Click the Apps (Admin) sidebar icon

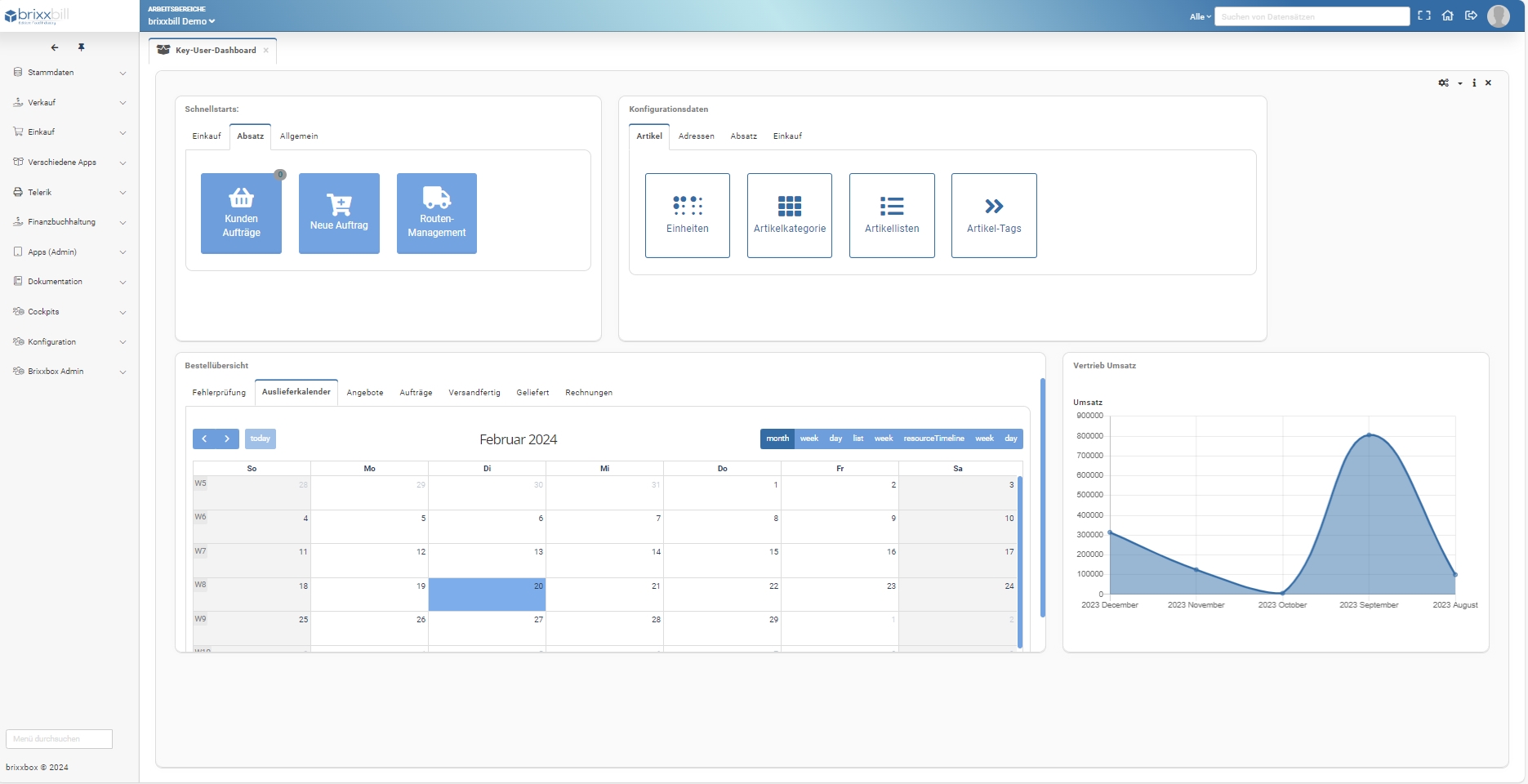18,252
